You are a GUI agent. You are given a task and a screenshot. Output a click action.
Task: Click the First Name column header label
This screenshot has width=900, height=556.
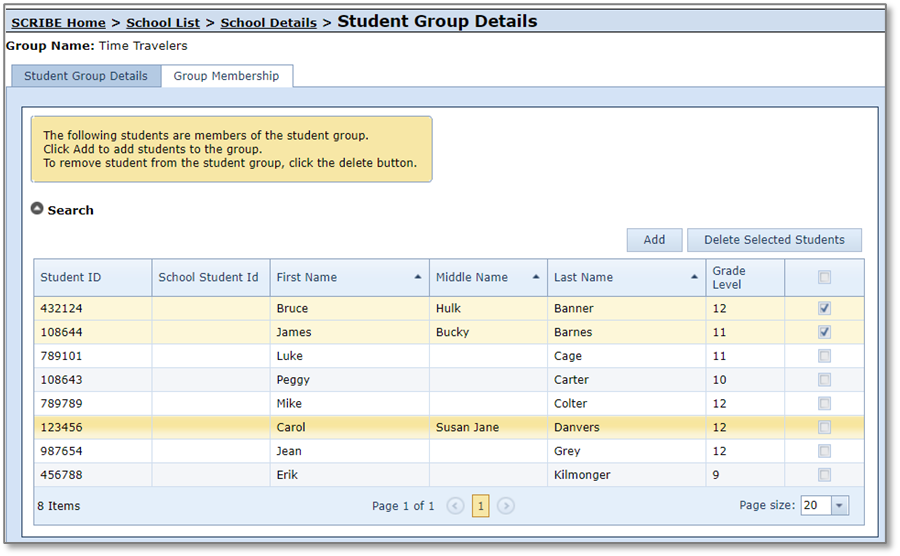(x=307, y=277)
